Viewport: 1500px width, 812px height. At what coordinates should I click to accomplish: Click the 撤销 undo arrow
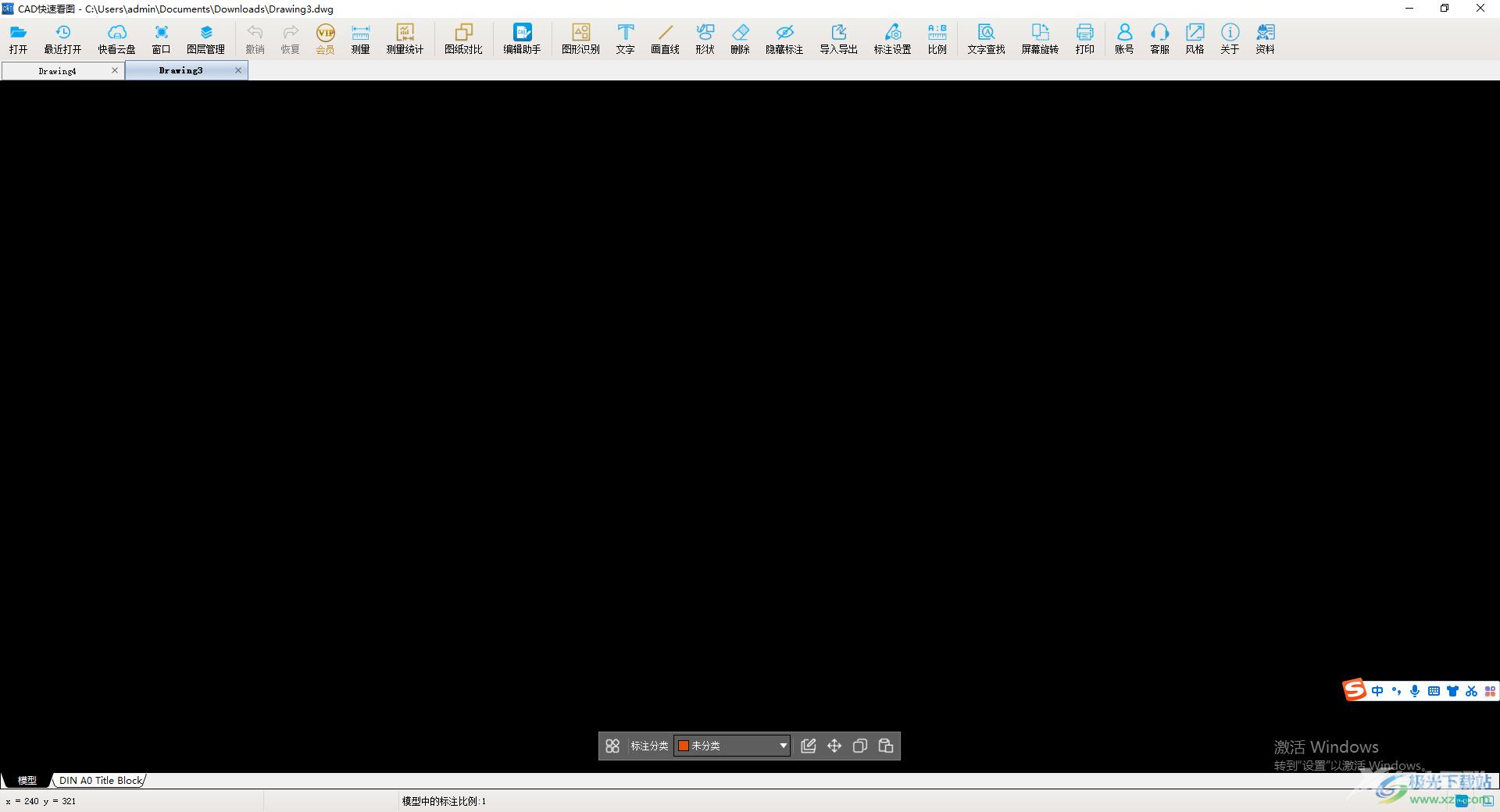255,38
